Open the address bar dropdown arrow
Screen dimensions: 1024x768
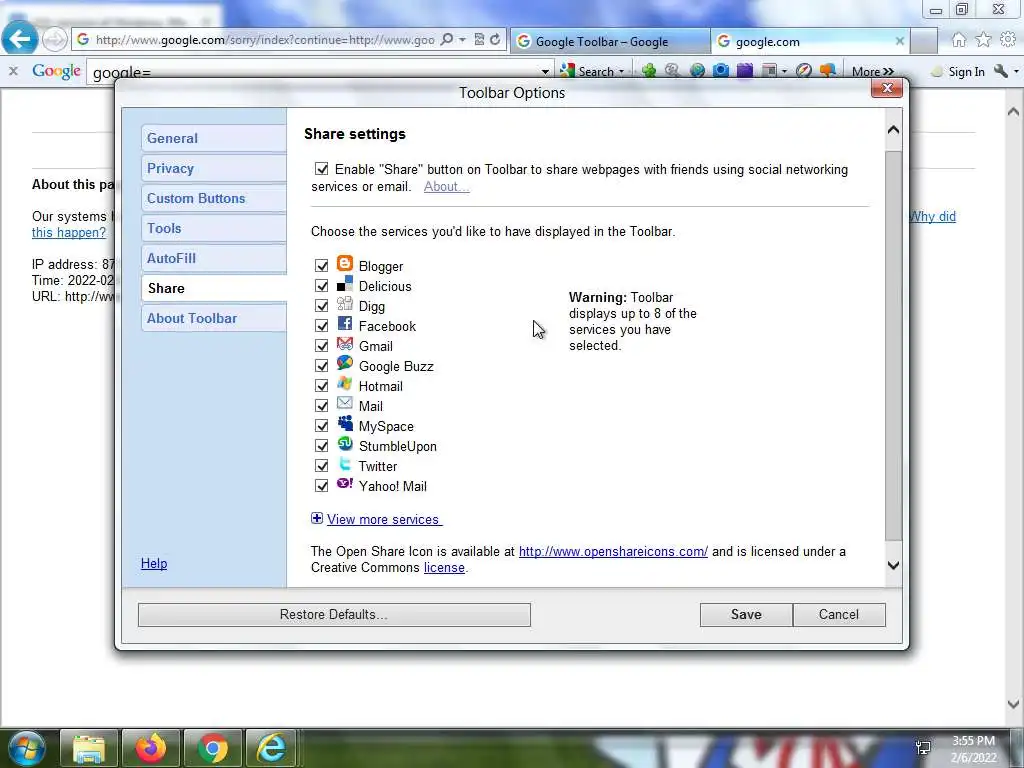tap(462, 40)
